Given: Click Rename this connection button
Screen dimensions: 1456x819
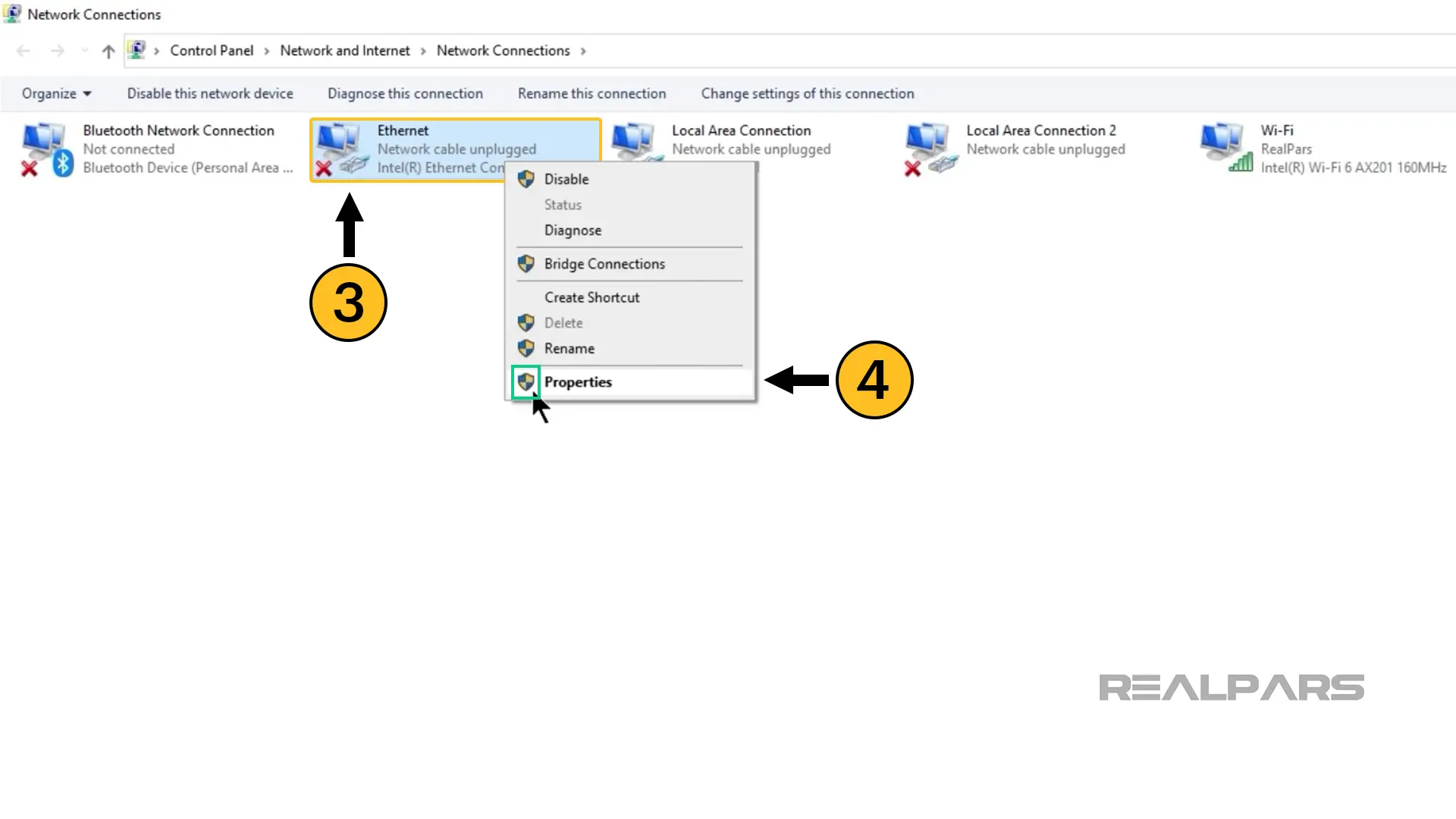Looking at the screenshot, I should 591,93.
